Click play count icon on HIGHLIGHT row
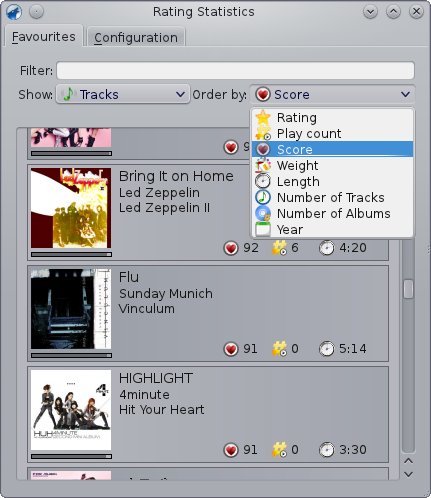Image resolution: width=431 pixels, height=498 pixels. tap(279, 450)
